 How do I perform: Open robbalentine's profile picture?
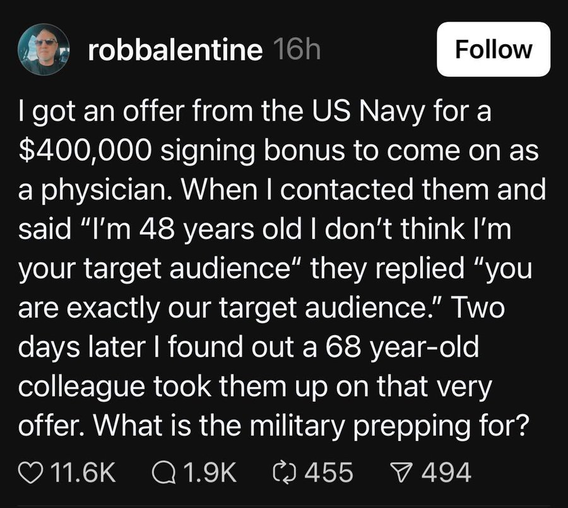tap(43, 49)
